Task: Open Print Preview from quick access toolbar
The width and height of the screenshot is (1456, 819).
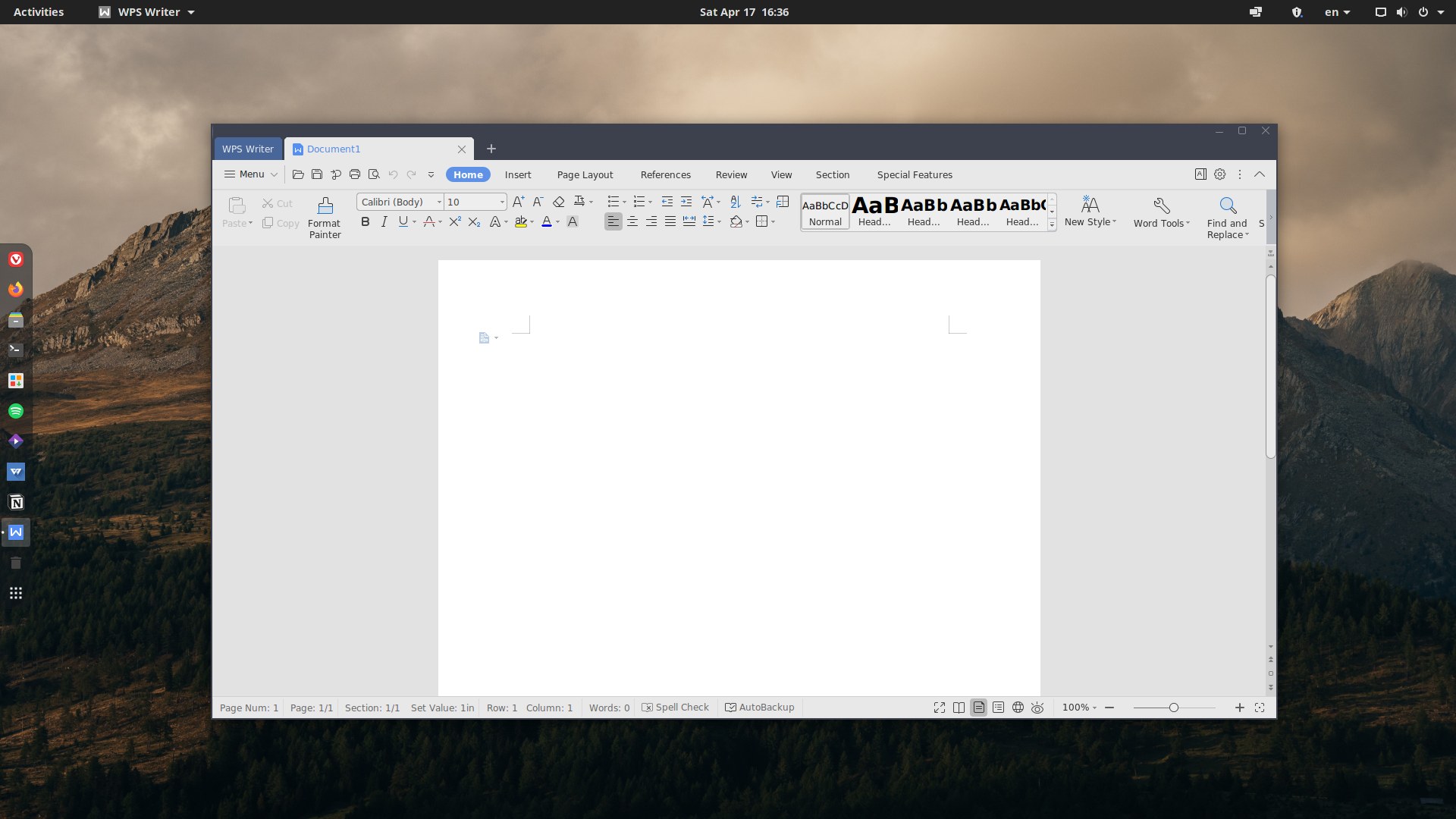Action: click(x=374, y=174)
